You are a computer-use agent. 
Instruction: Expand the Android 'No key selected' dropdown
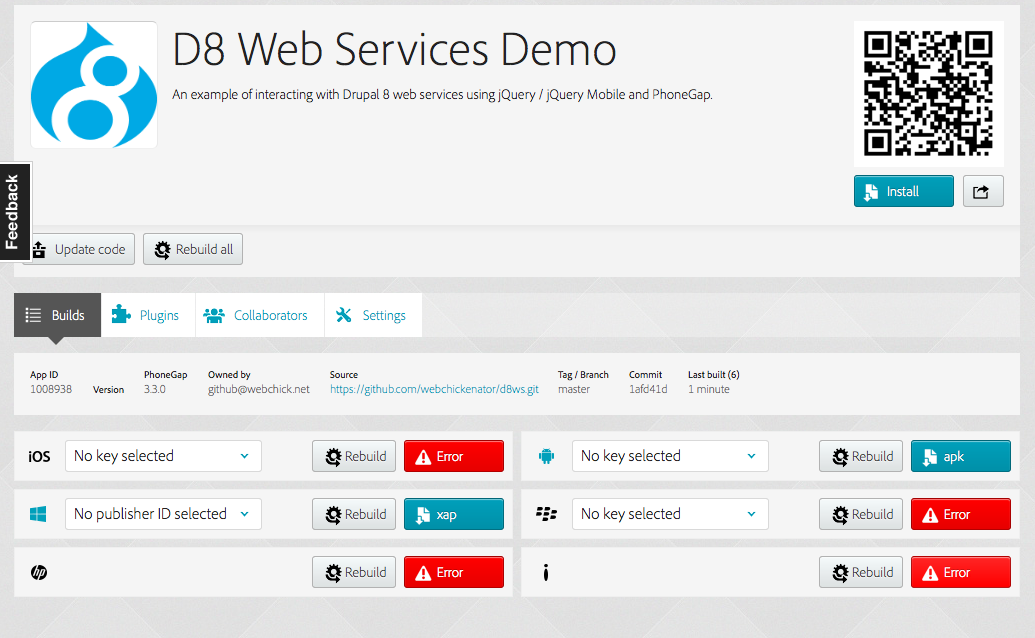click(x=670, y=456)
